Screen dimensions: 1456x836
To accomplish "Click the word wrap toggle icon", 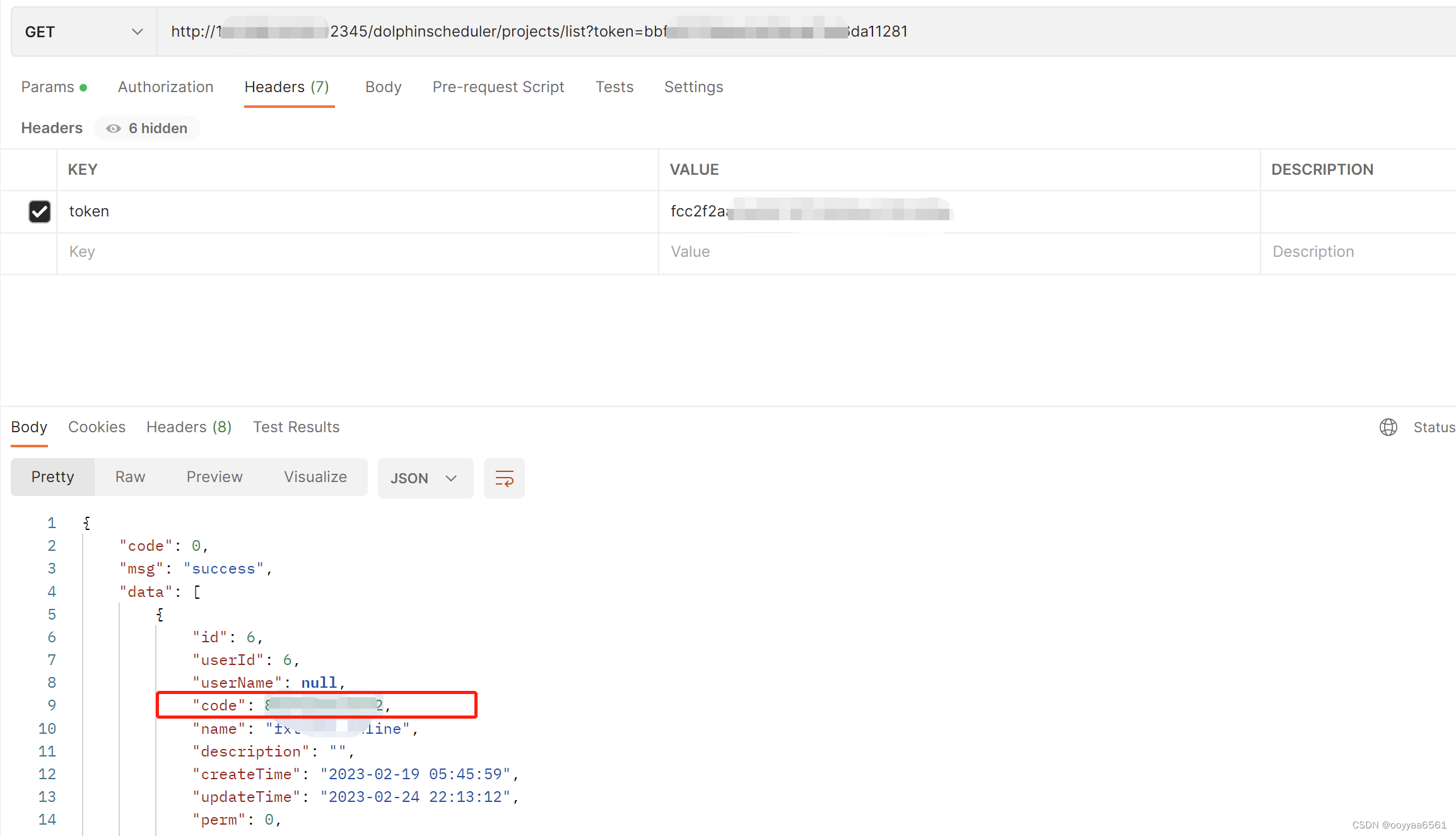I will (504, 477).
